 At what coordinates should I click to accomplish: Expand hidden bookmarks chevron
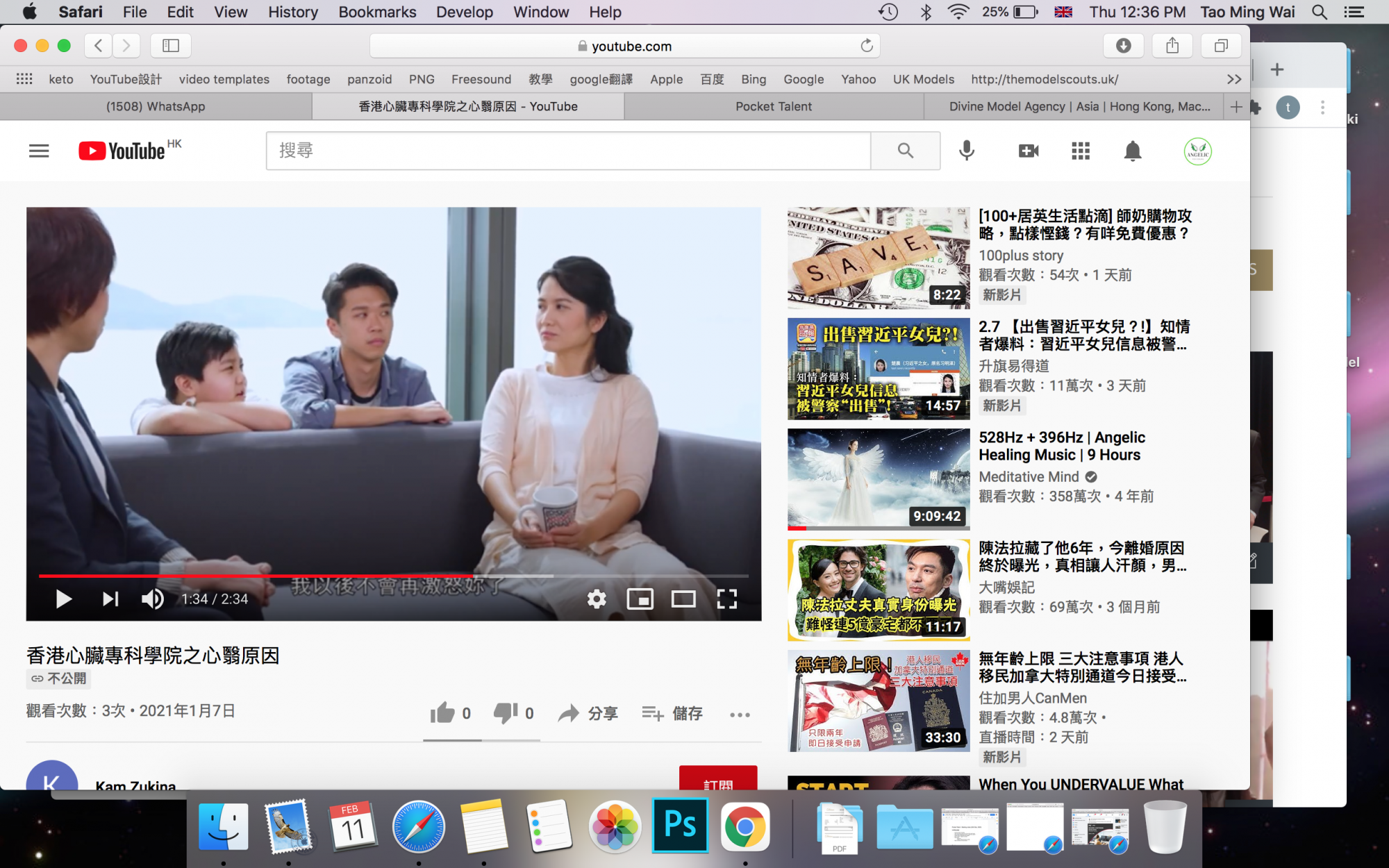(1233, 79)
